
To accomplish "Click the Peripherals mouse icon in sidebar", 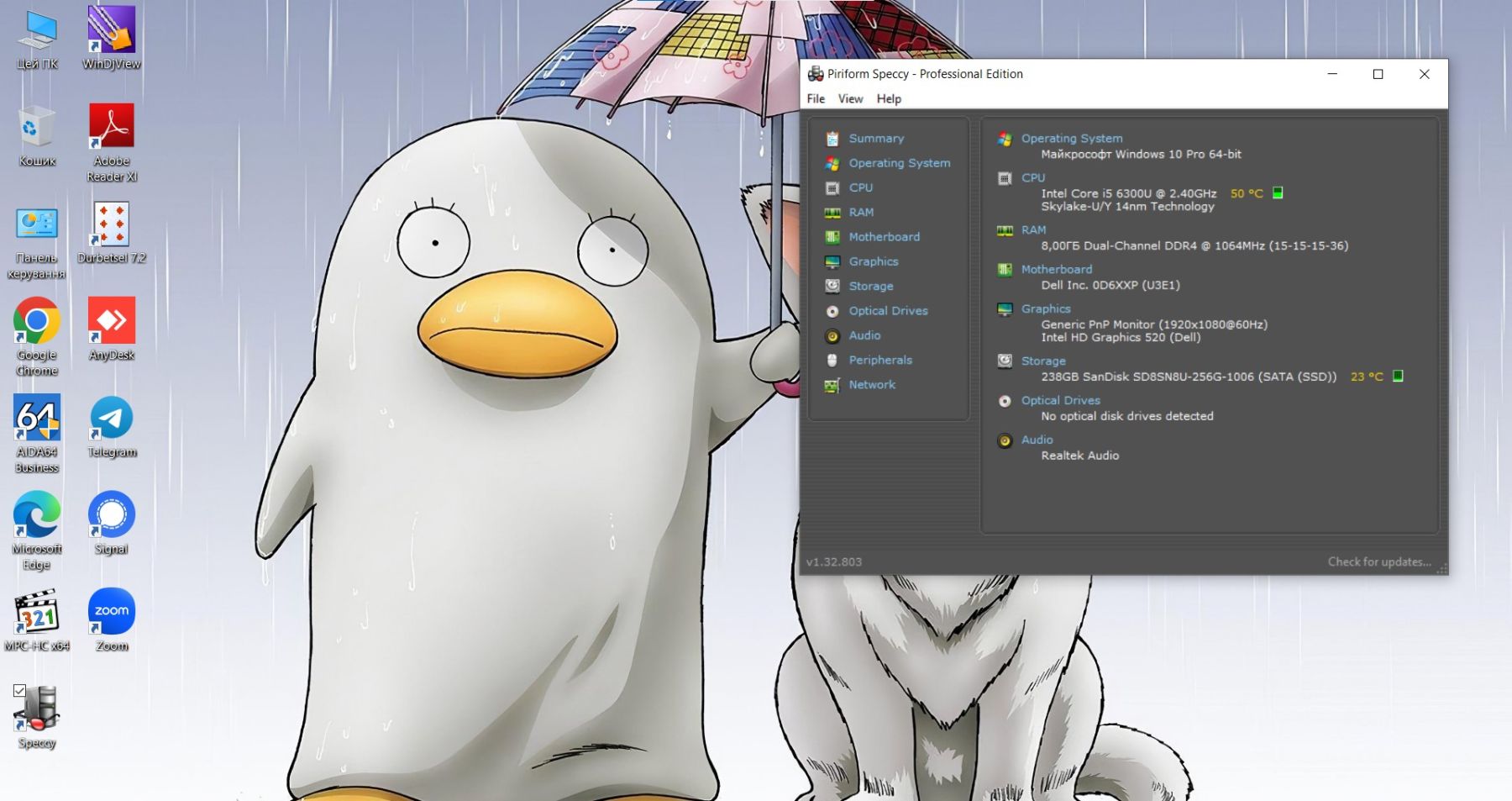I will 832,361.
